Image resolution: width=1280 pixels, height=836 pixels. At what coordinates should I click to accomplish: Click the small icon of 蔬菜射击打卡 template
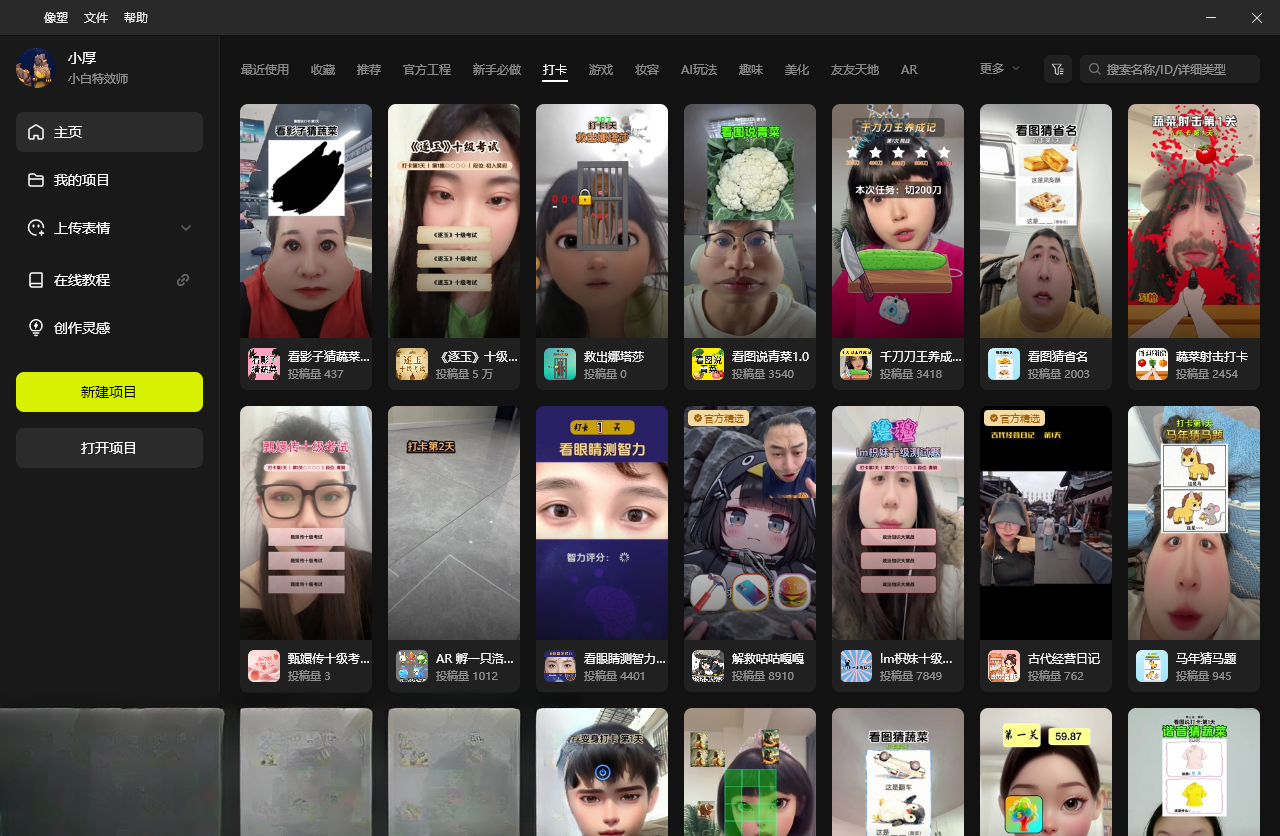coord(1152,364)
